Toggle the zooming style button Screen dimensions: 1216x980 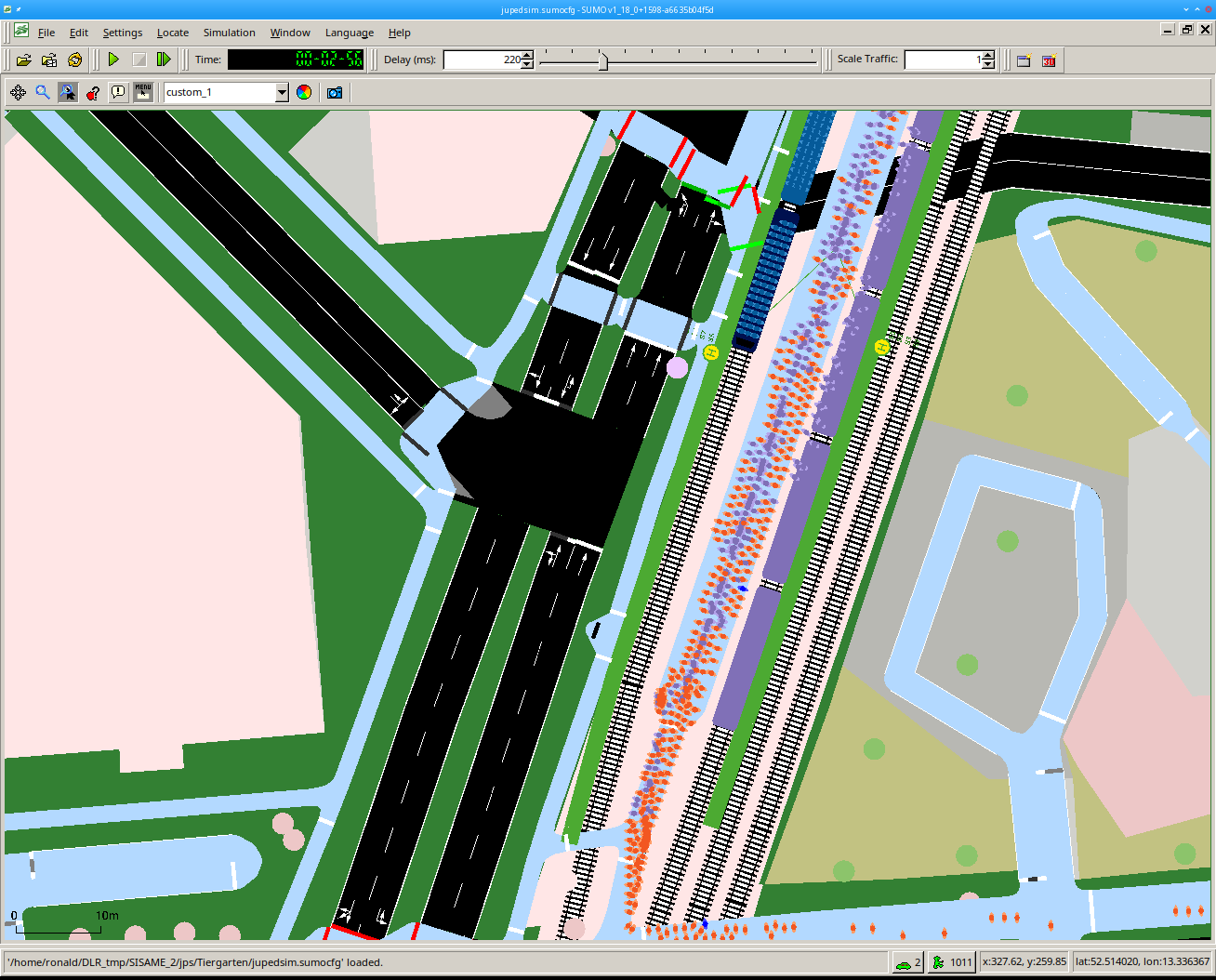pyautogui.click(x=68, y=92)
